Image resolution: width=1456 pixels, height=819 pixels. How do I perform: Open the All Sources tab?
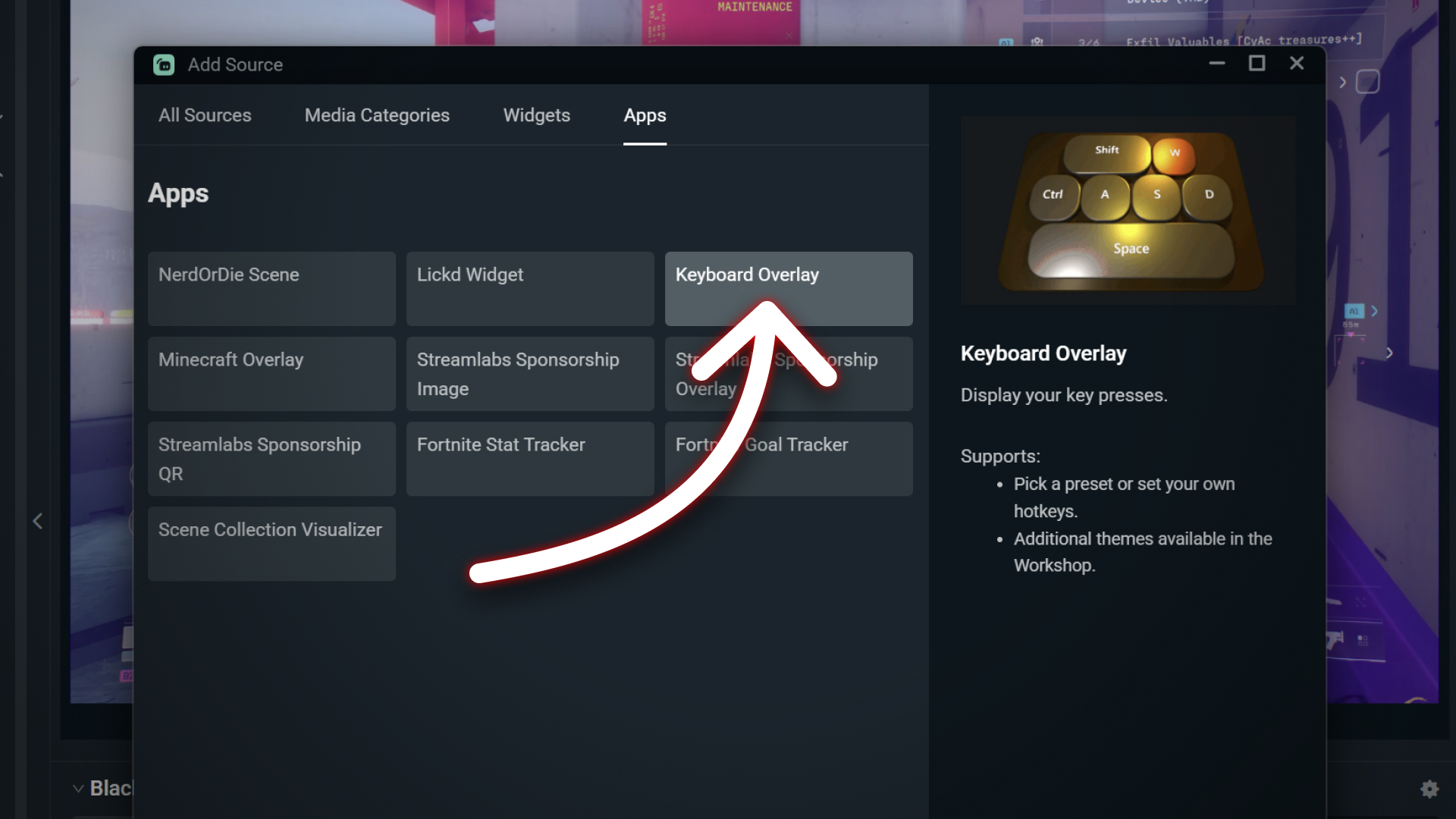point(204,115)
